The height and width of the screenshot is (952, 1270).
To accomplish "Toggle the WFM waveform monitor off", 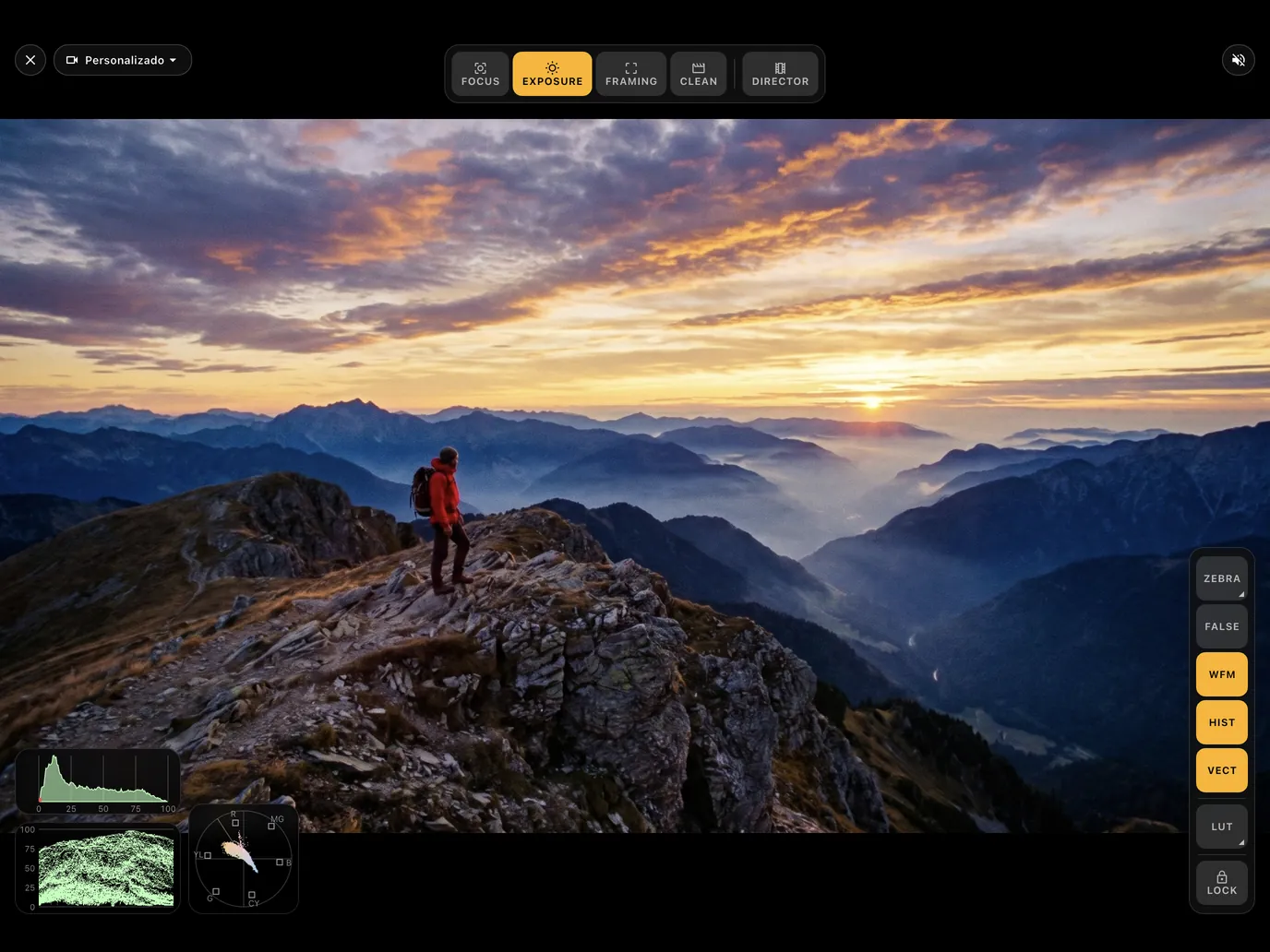I will (1222, 674).
